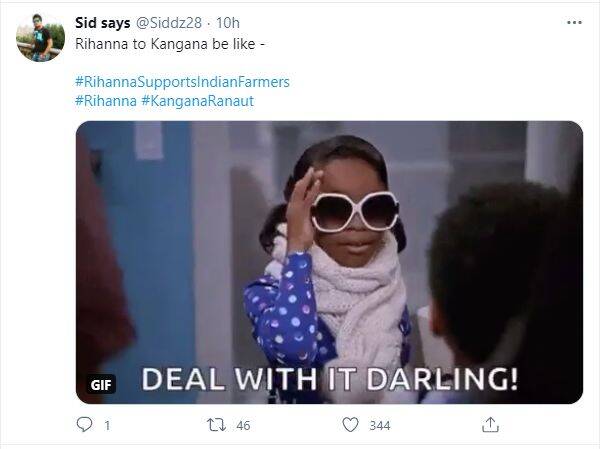Like the tweet with heart icon
603x449 pixels.
coord(350,425)
